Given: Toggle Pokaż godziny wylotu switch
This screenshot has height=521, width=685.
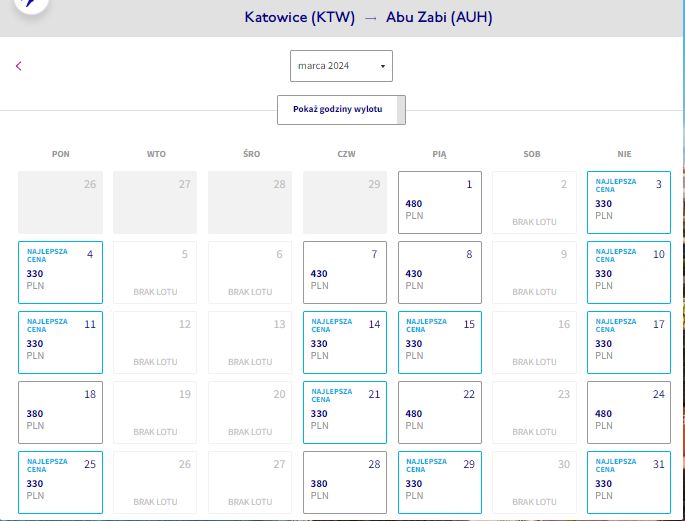Looking at the screenshot, I should (x=341, y=110).
